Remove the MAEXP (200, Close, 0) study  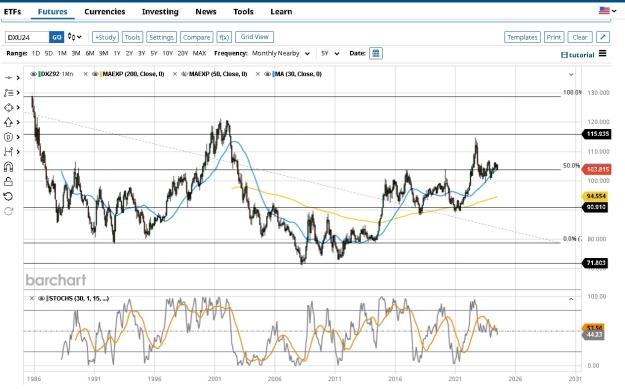pyautogui.click(x=85, y=74)
